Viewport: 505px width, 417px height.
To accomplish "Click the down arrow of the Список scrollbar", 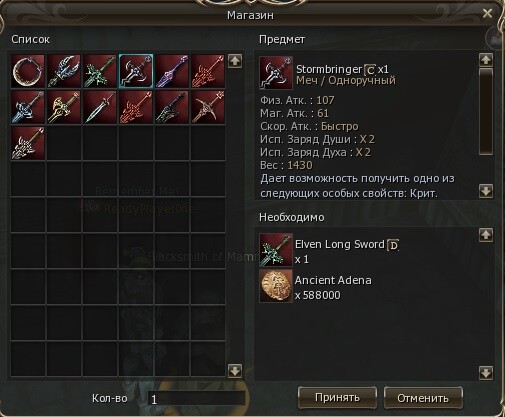I will tap(235, 370).
